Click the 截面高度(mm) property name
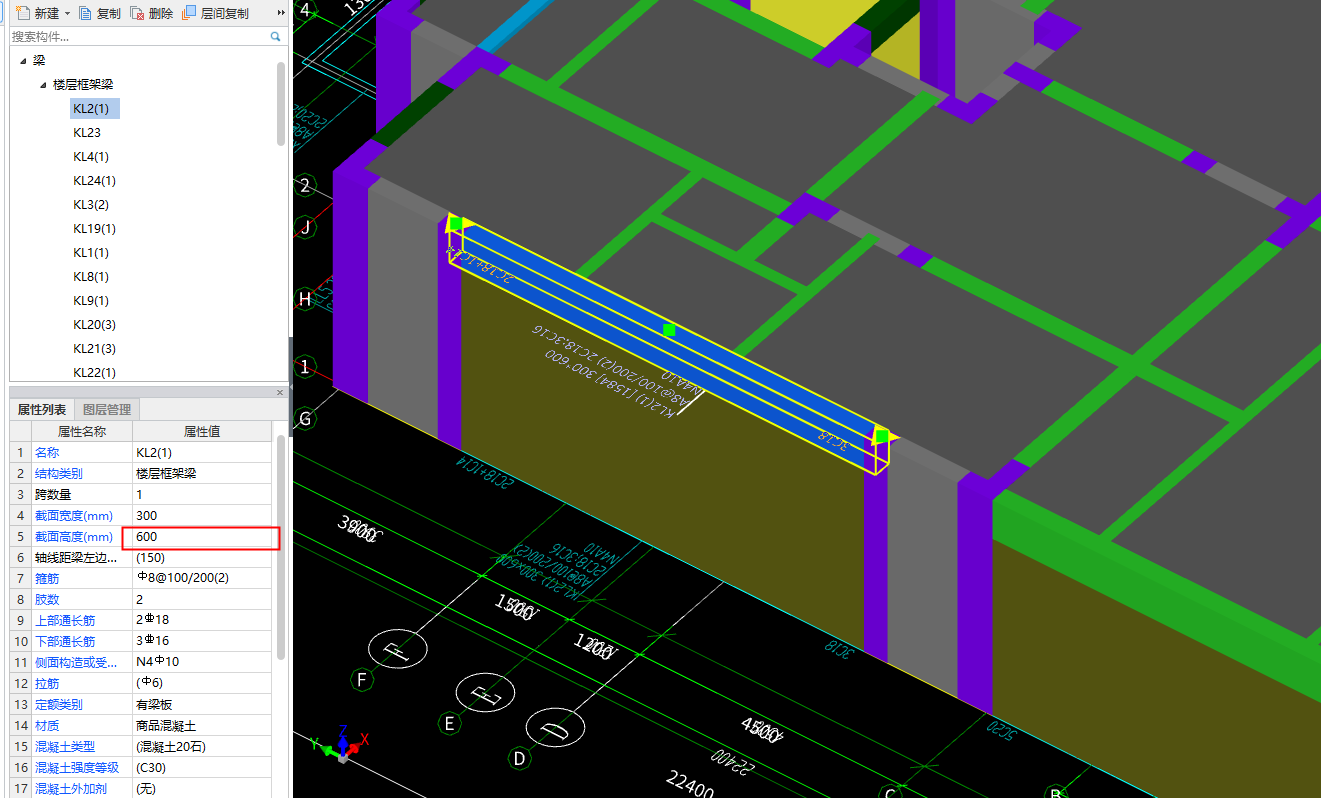Screen dimensions: 1321x798 coord(74,537)
